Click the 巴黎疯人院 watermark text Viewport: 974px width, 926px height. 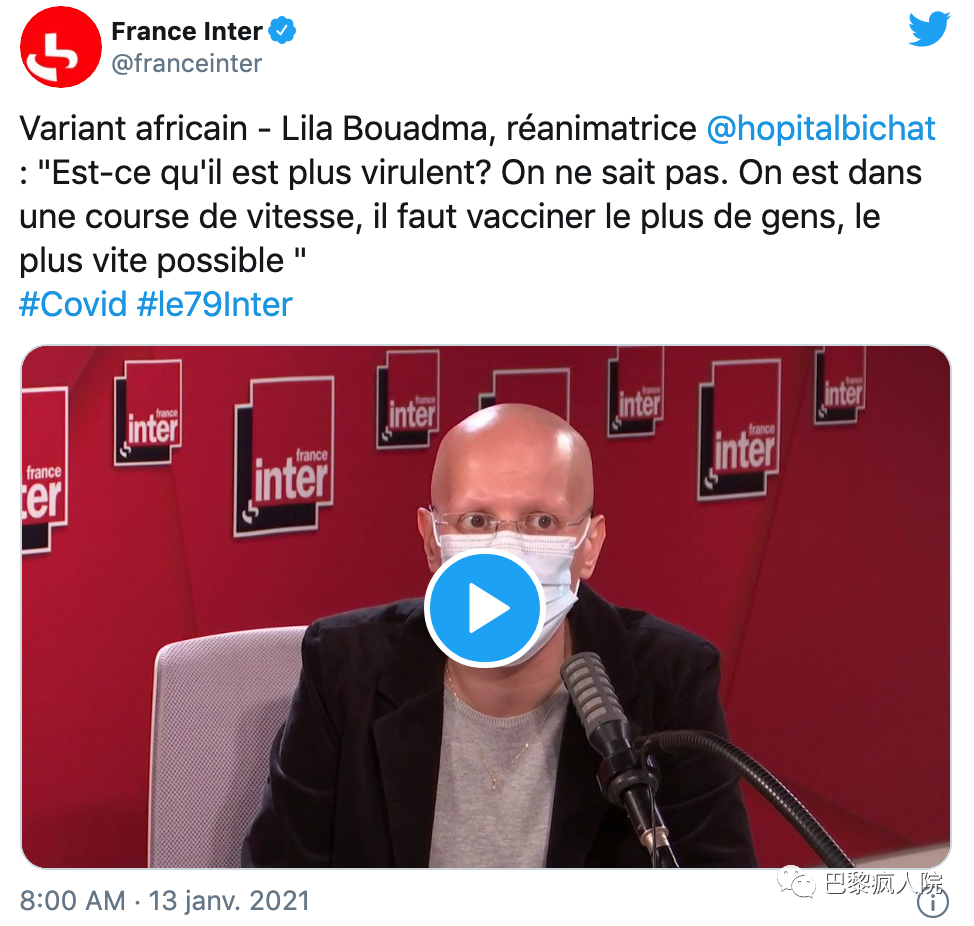pos(883,883)
